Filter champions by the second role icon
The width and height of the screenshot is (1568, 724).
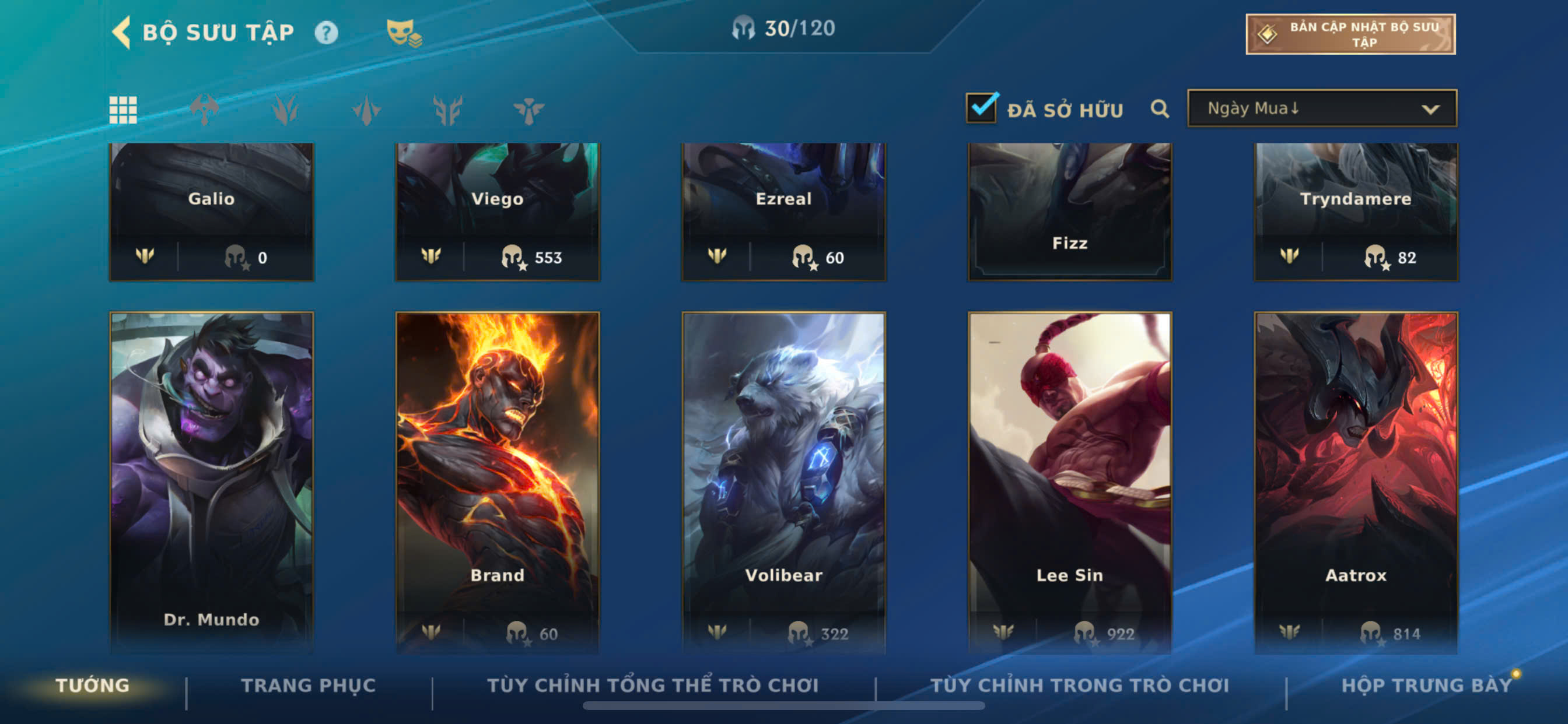tap(285, 110)
